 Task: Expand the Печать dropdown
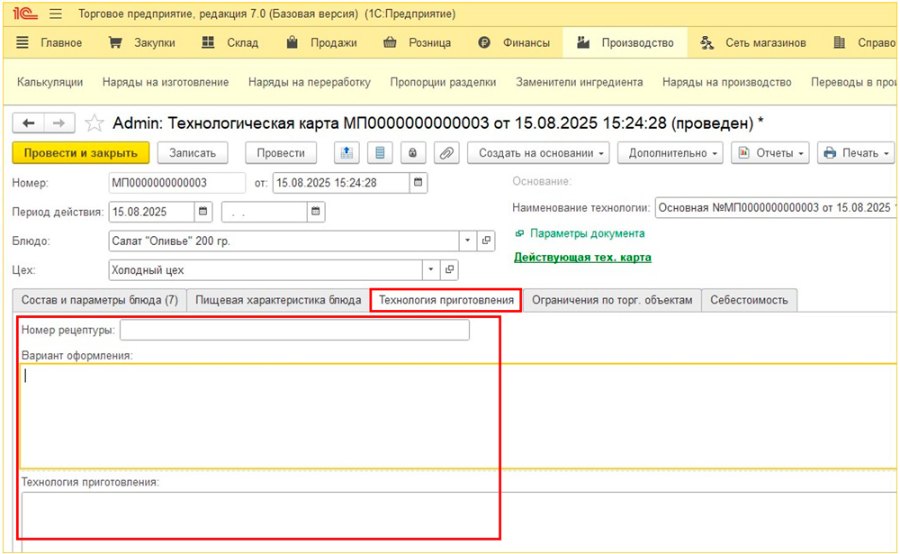(855, 153)
